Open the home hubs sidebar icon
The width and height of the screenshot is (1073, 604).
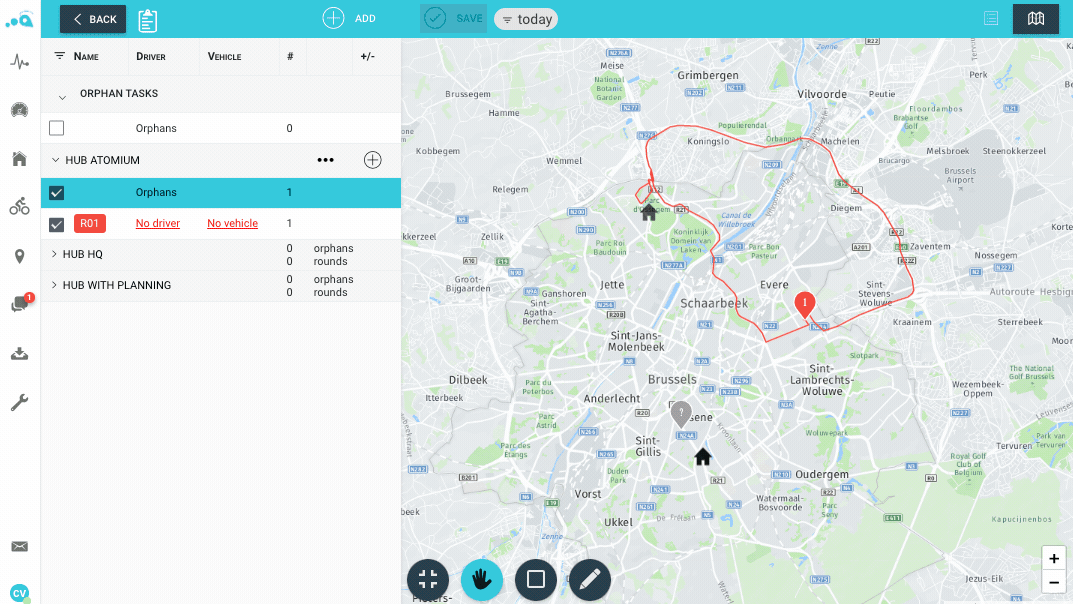click(19, 159)
